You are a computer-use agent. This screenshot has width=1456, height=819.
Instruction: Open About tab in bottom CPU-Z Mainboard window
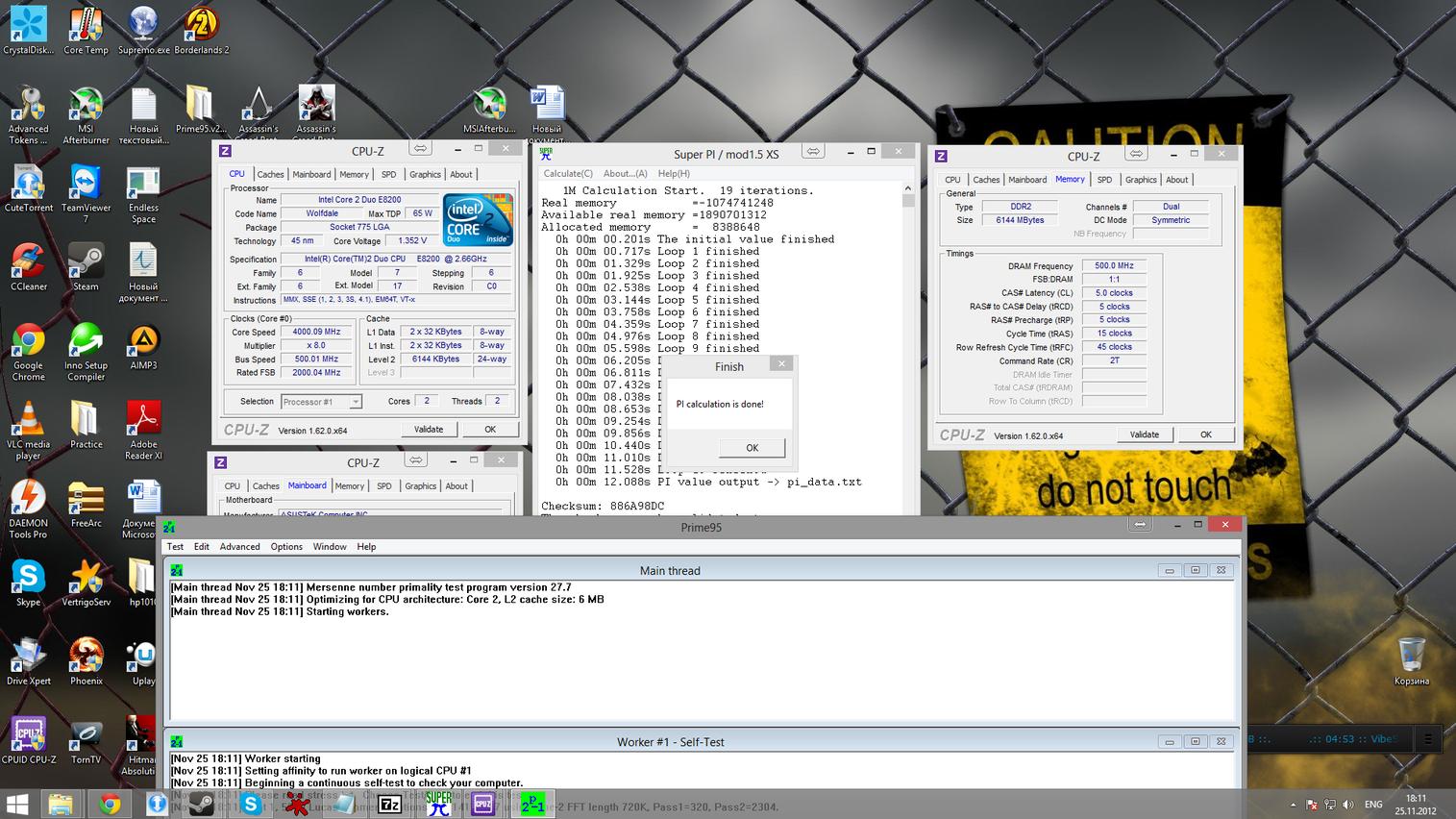[457, 485]
